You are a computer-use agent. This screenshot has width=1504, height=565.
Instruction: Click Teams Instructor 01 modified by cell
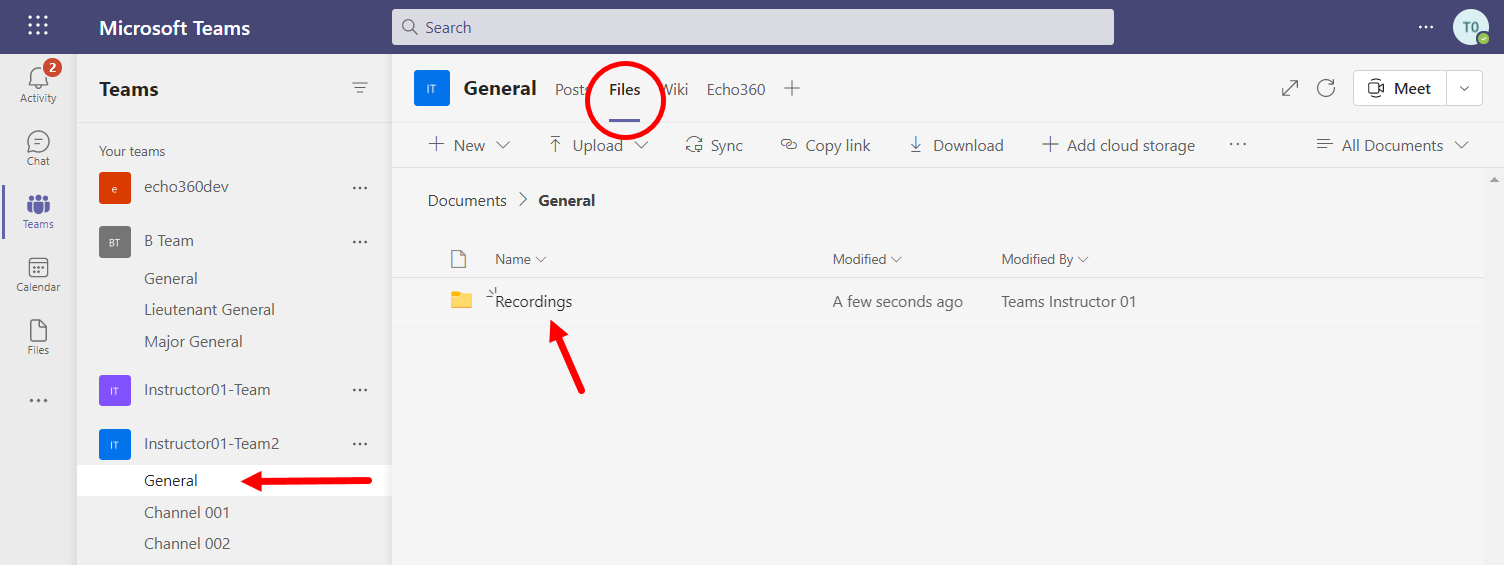pos(1068,301)
